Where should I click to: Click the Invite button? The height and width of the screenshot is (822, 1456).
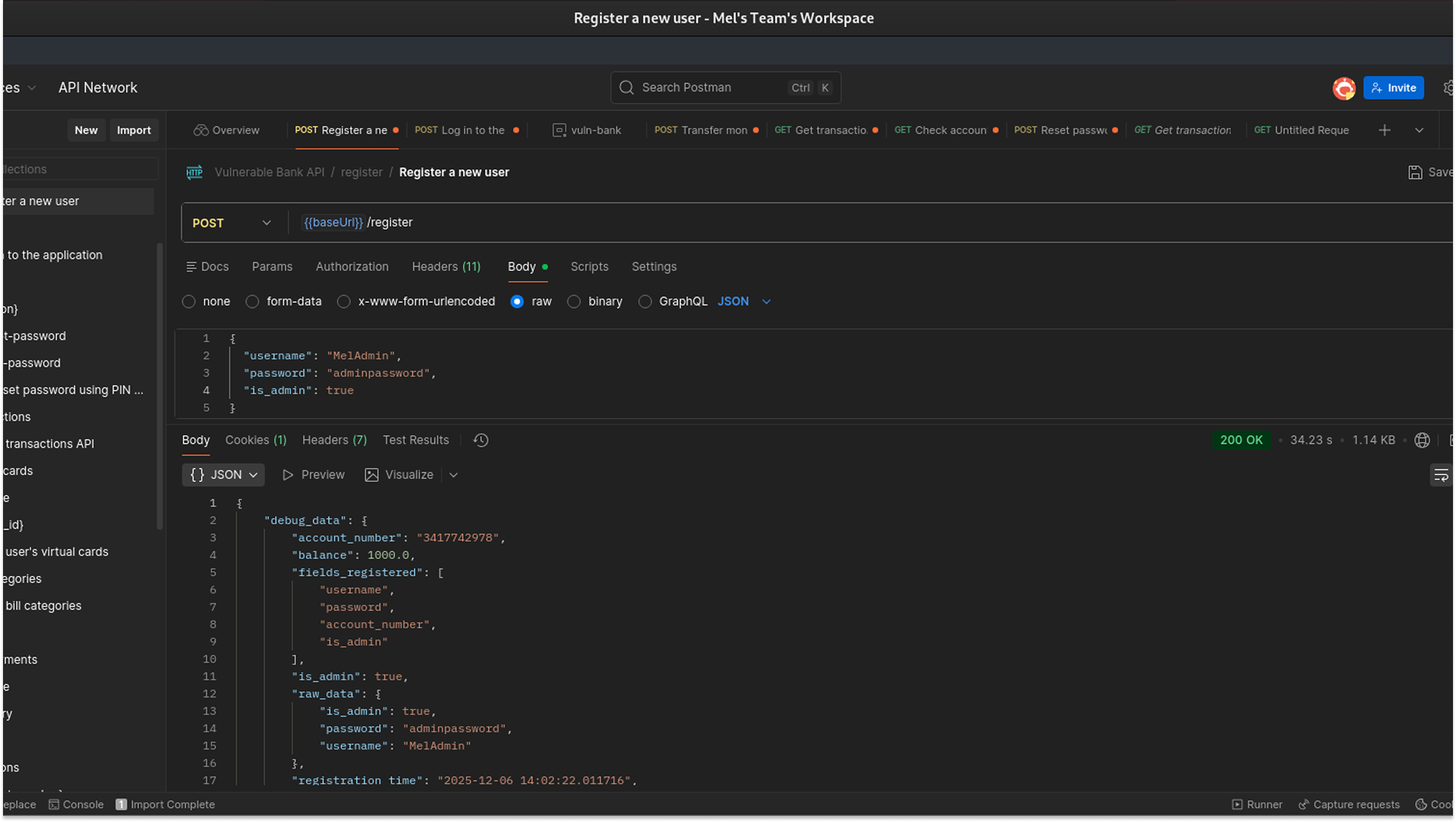1393,88
